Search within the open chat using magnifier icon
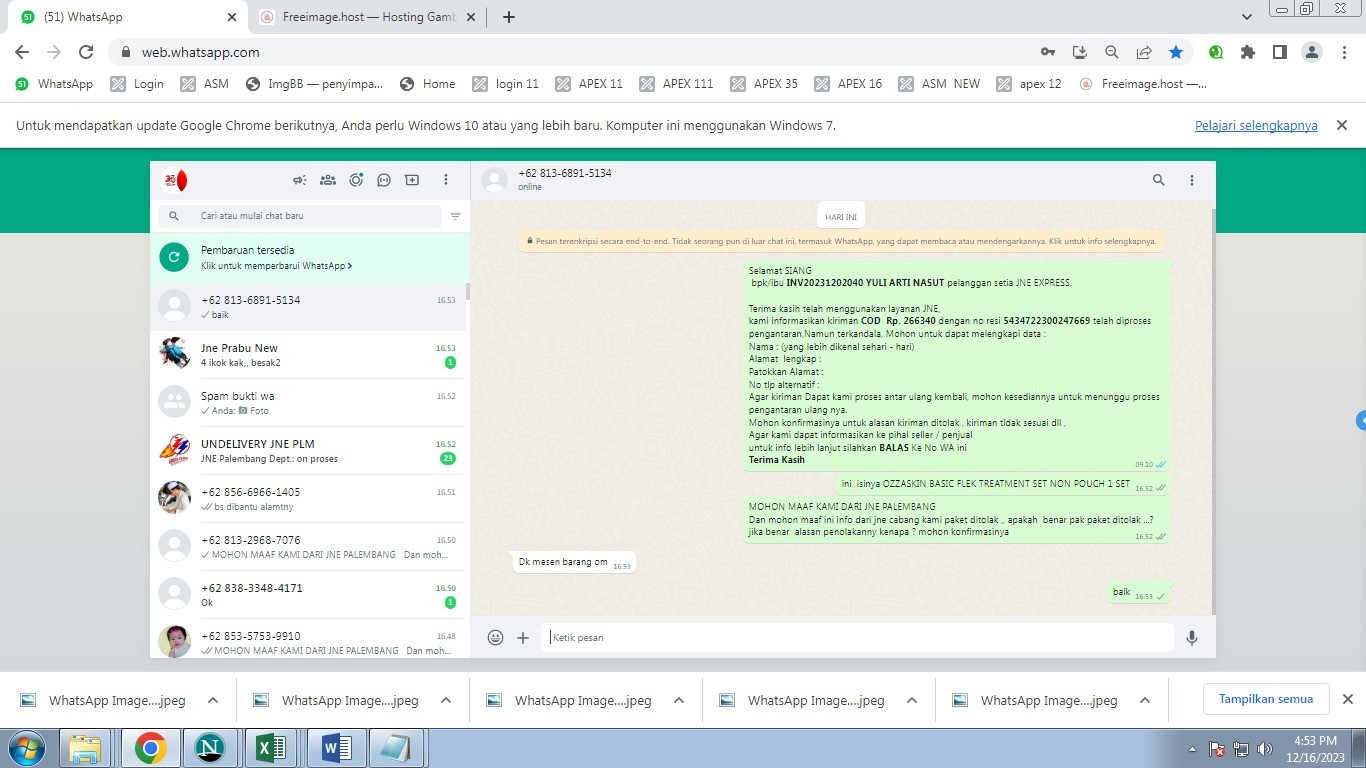Screen dimensions: 1366x768 [1159, 180]
